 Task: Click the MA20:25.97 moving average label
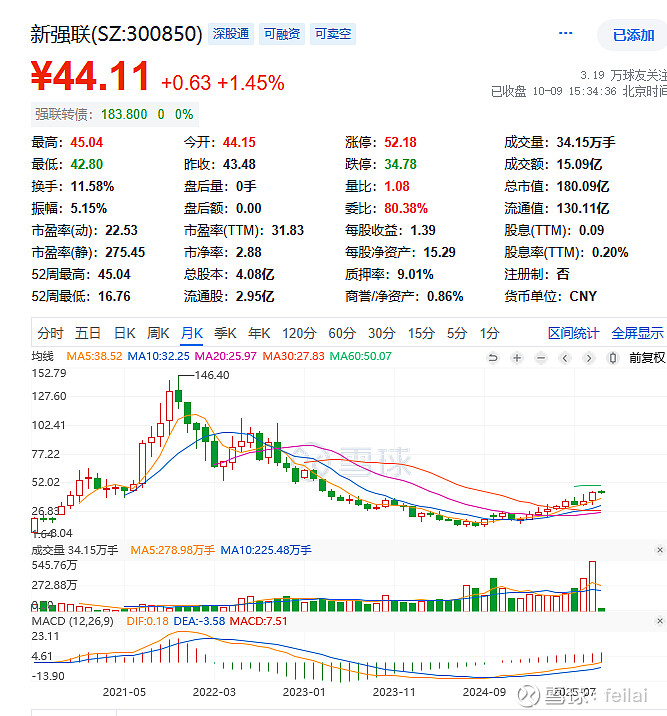pyautogui.click(x=226, y=356)
